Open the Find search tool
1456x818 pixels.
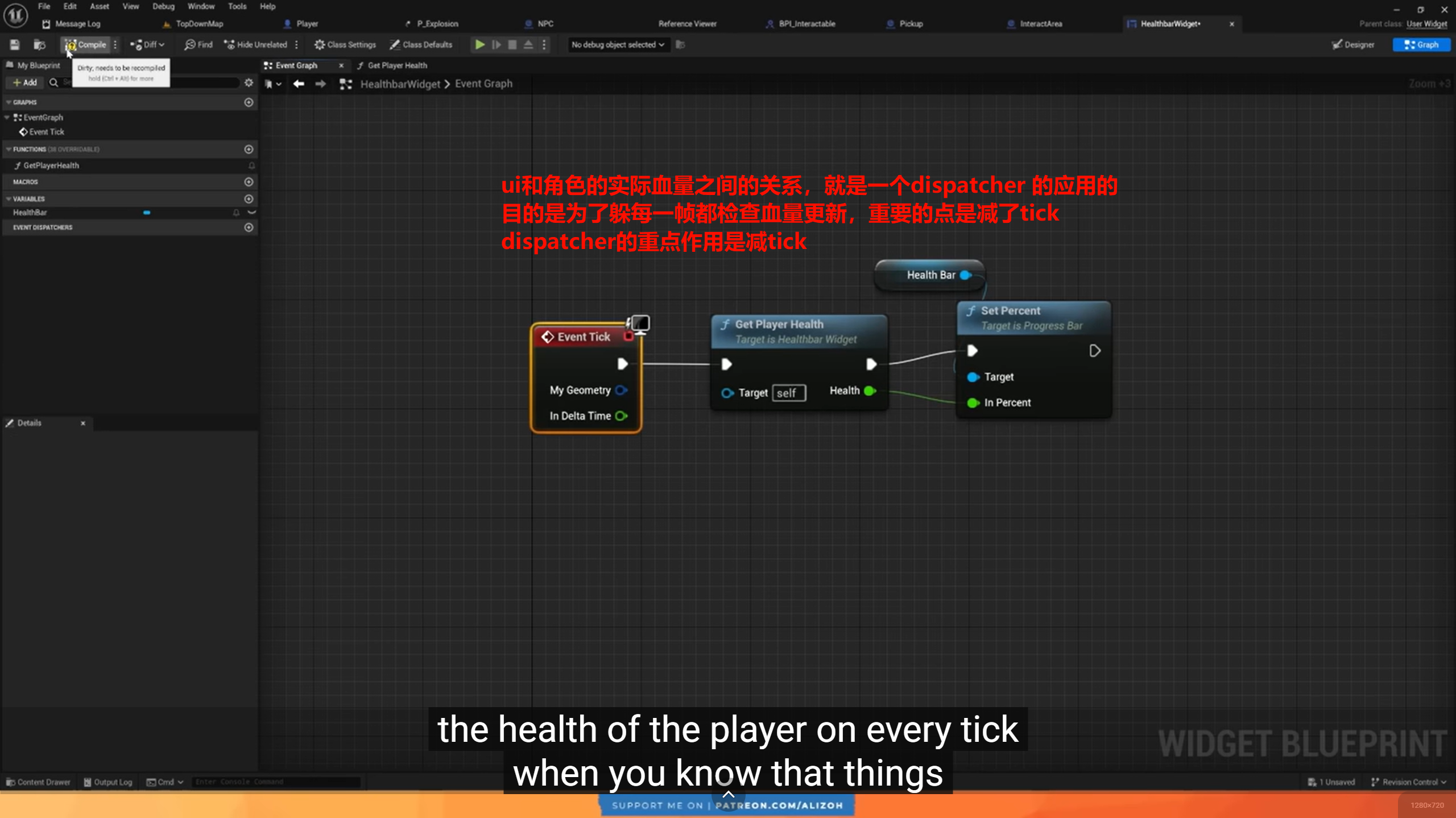pos(198,44)
